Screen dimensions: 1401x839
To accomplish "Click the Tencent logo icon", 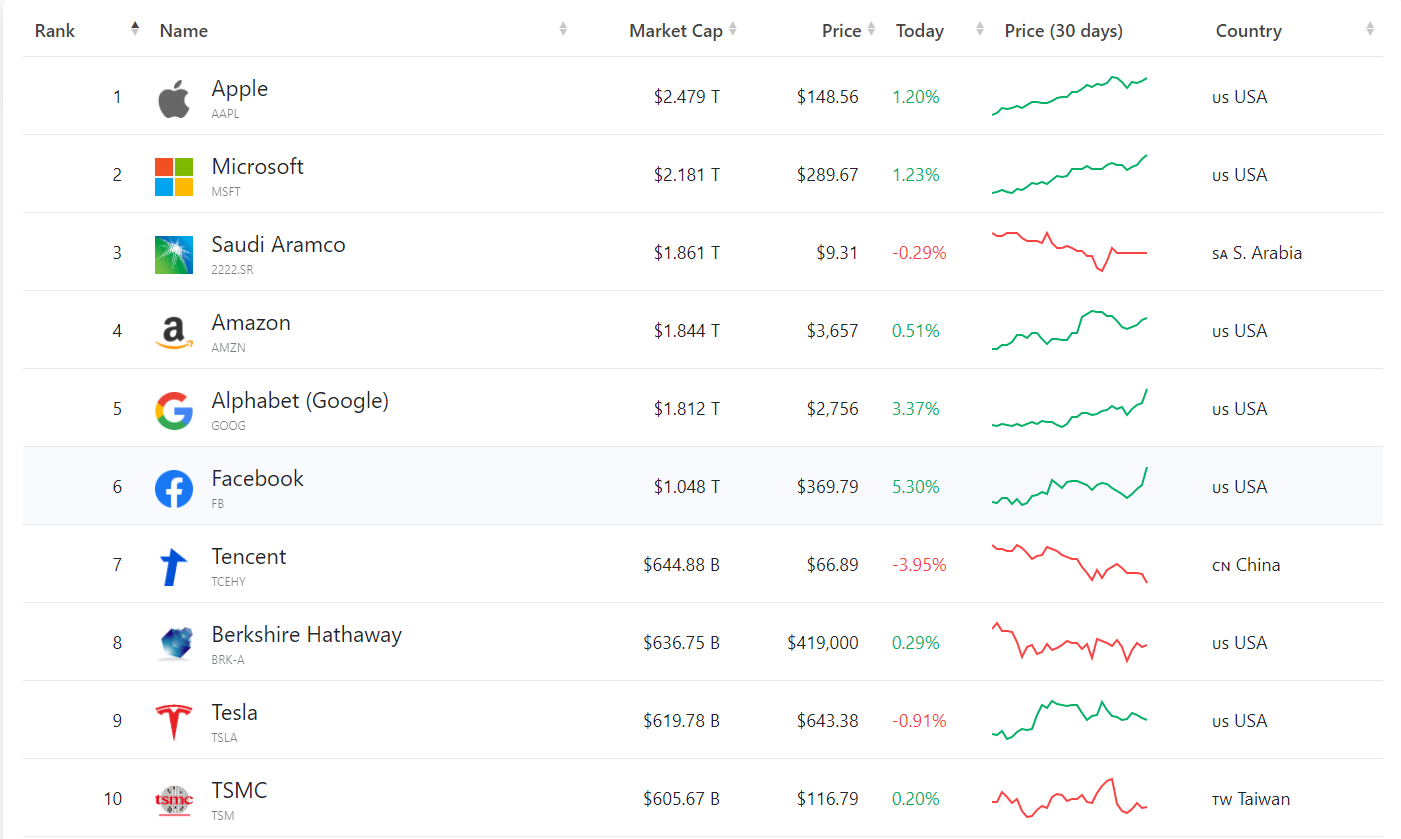I will [x=174, y=567].
